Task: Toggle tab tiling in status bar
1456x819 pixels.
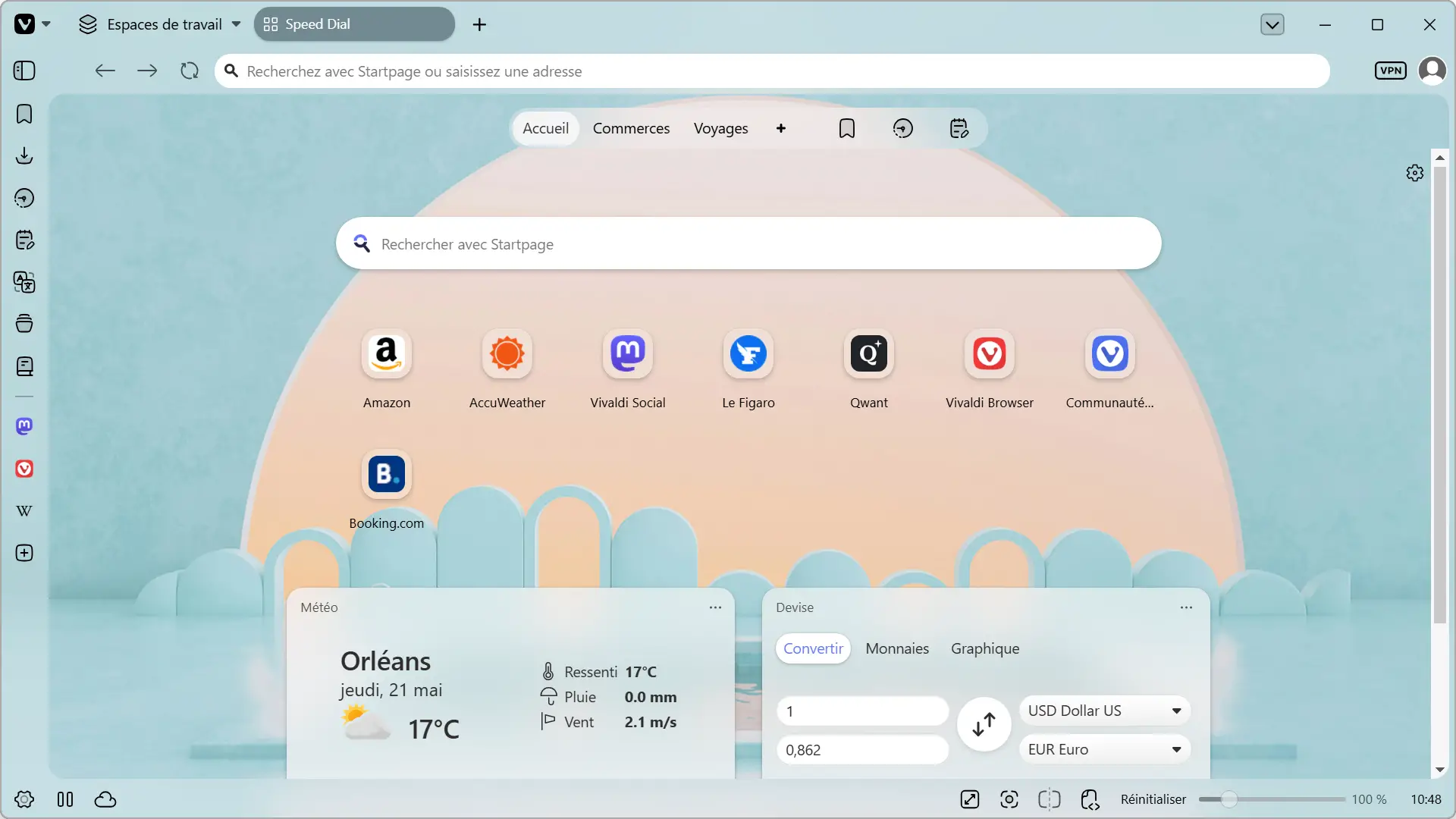Action: tap(65, 799)
